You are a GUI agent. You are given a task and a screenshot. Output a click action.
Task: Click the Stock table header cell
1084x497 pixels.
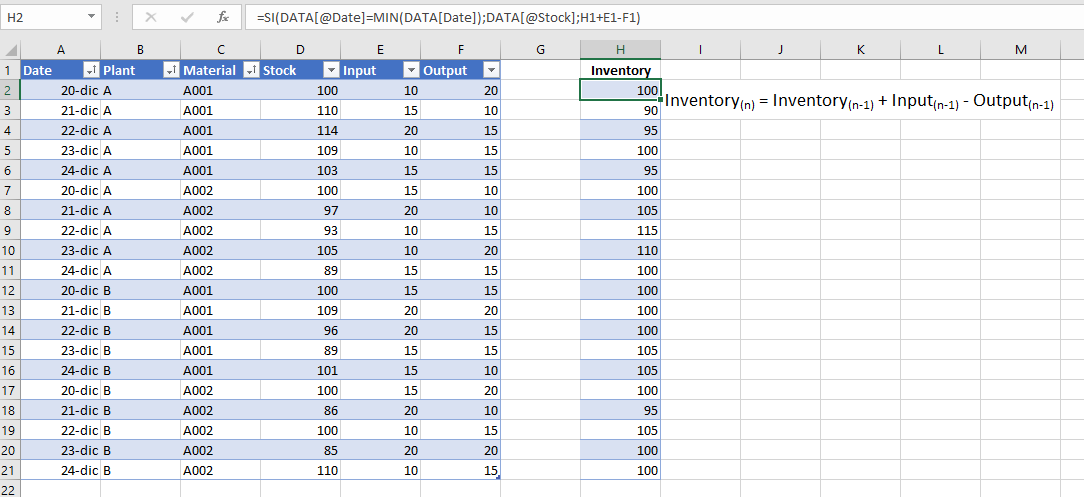point(300,71)
